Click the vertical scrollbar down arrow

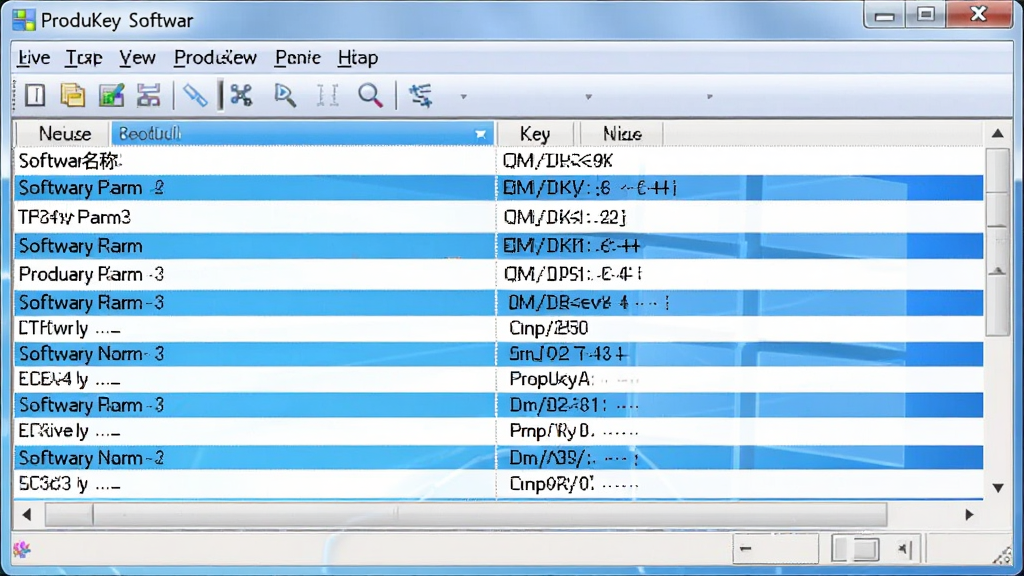pyautogui.click(x=997, y=487)
